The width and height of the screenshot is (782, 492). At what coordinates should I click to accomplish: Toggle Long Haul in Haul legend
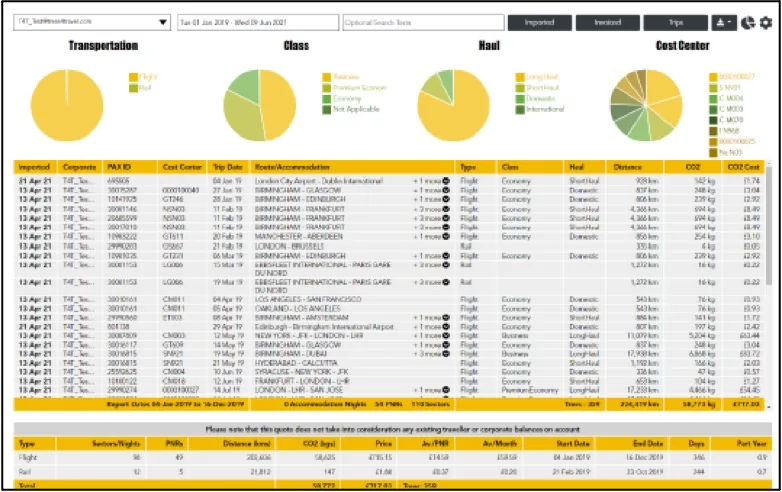(537, 77)
